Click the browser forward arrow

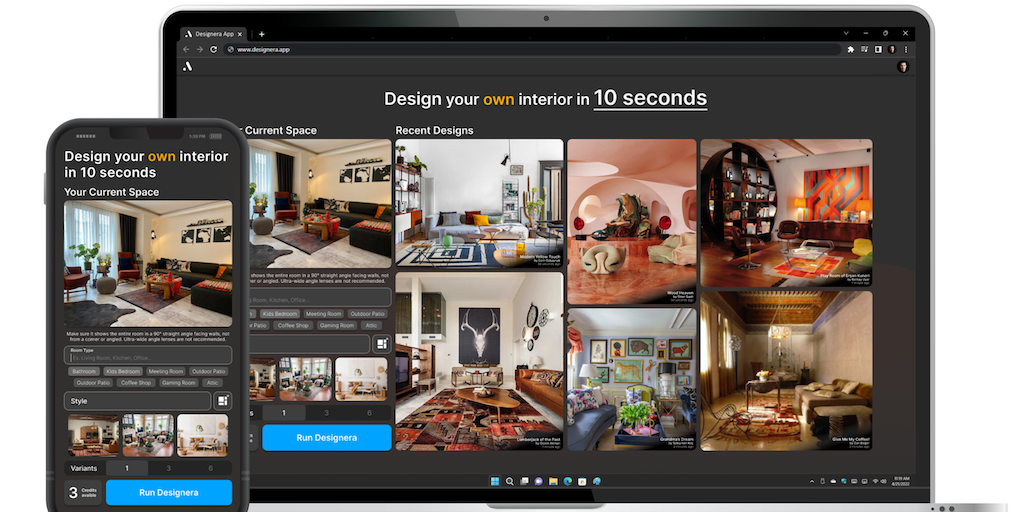(200, 49)
